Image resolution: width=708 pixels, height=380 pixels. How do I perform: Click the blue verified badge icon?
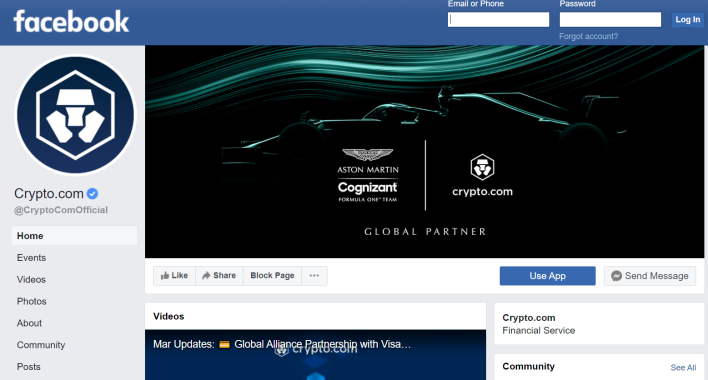pos(93,194)
